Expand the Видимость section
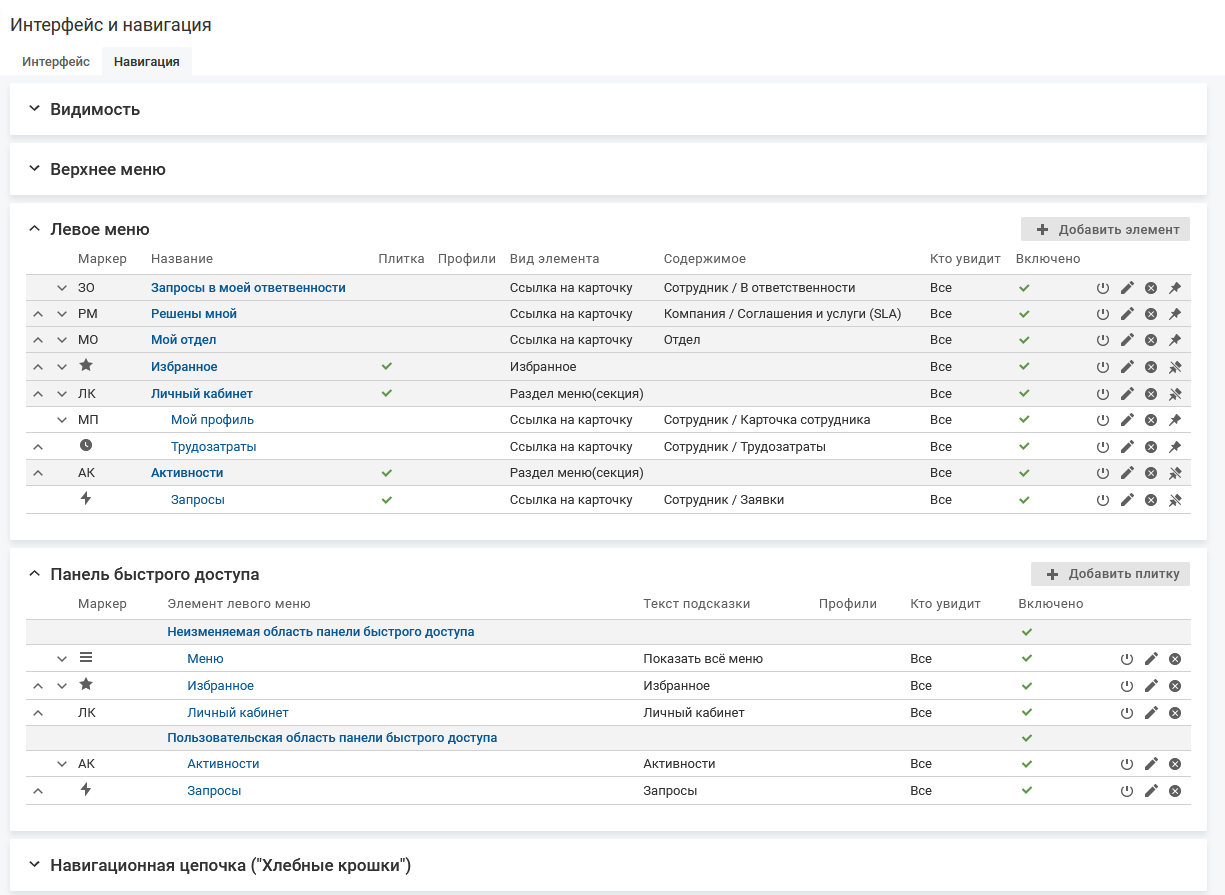Screen dimensions: 1225x895 pos(34,109)
